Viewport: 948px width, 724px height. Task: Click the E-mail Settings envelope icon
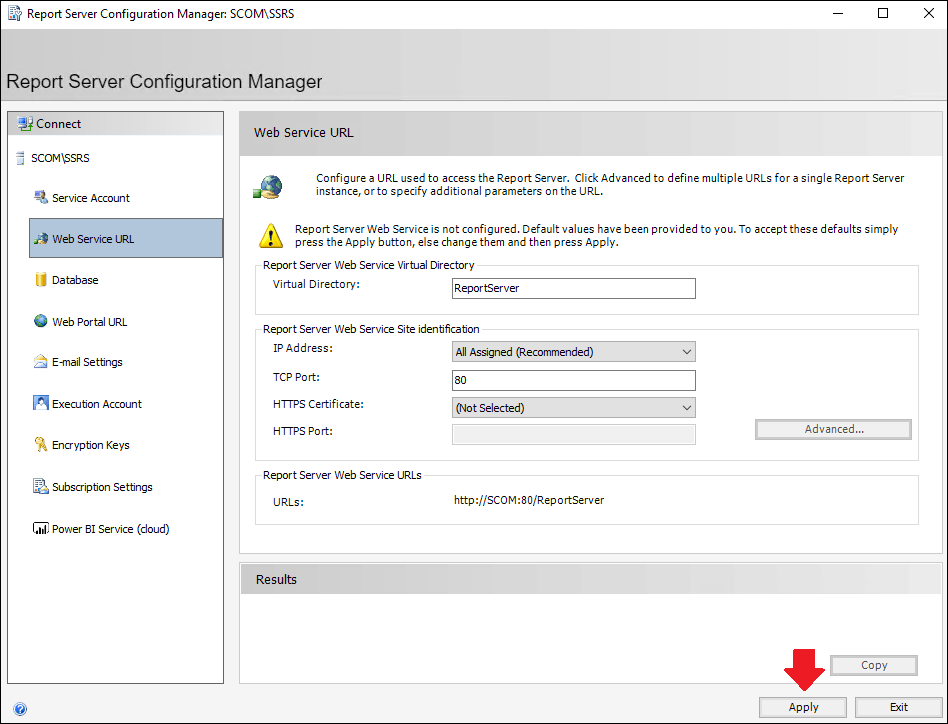(41, 361)
